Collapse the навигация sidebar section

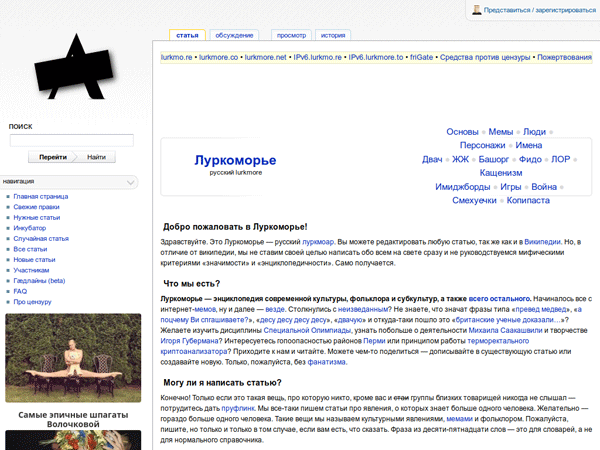[130, 182]
